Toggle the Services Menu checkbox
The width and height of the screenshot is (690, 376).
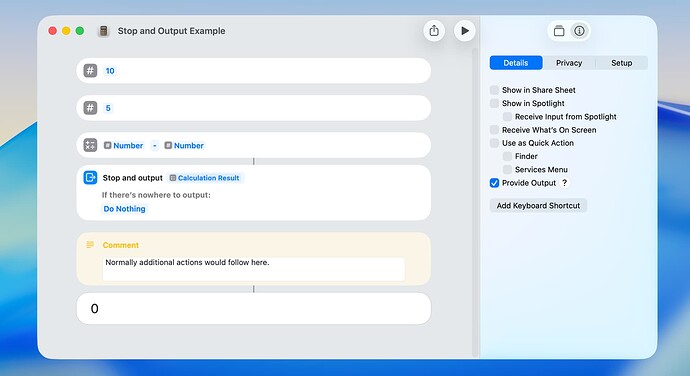tap(507, 170)
